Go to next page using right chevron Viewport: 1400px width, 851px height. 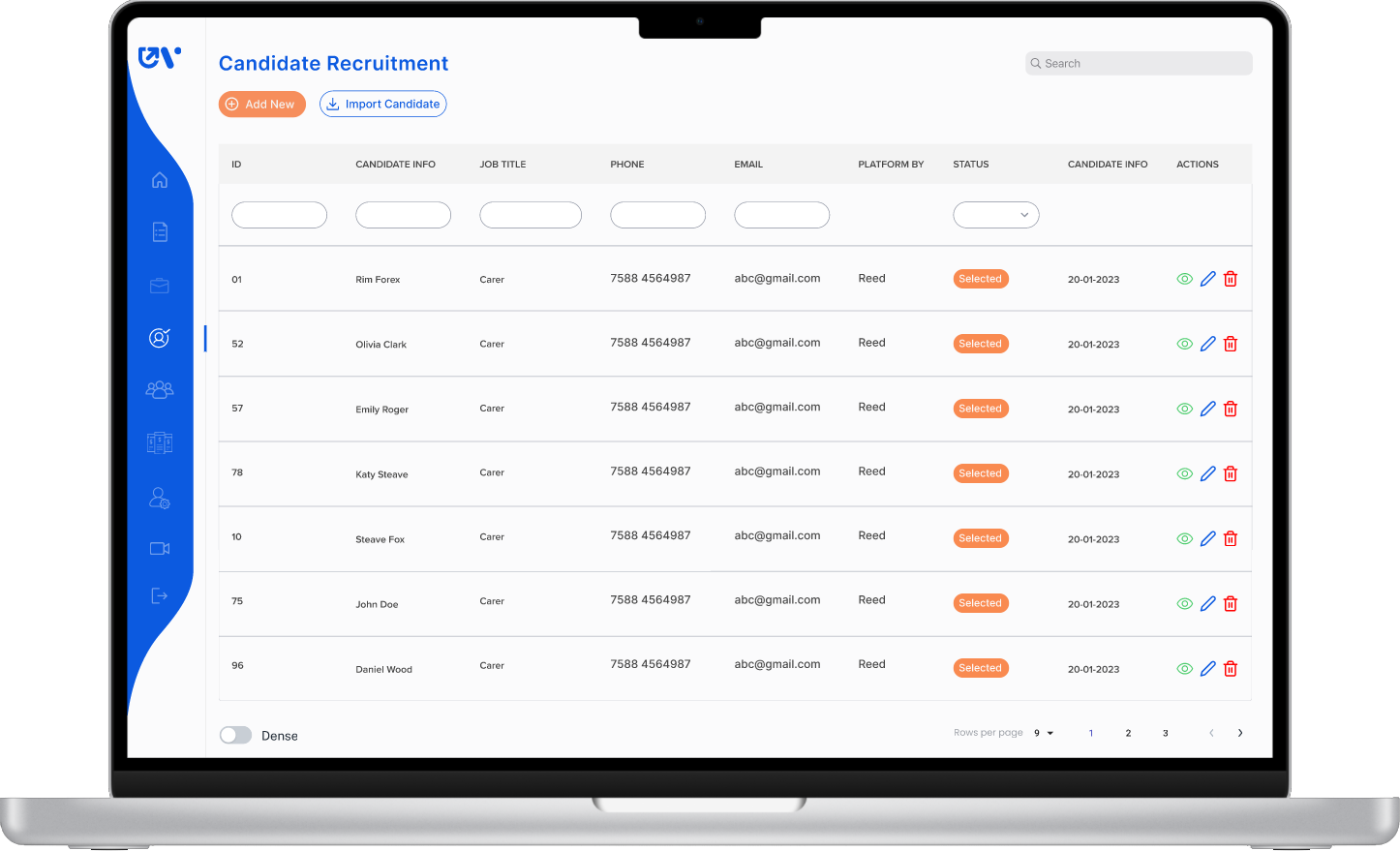[x=1240, y=733]
